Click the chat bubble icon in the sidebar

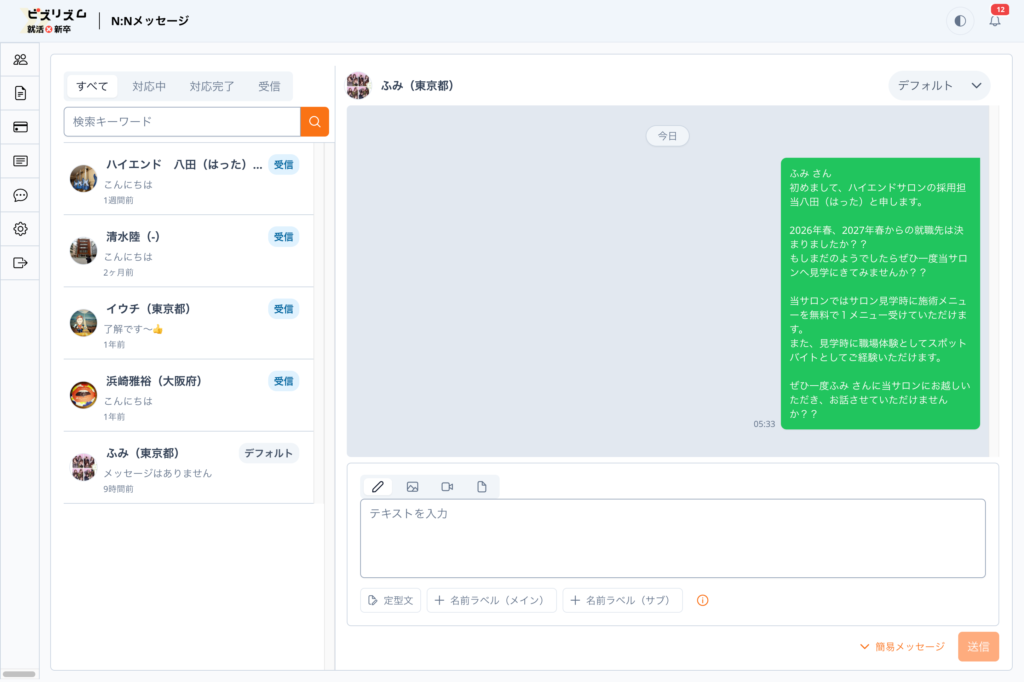20,195
